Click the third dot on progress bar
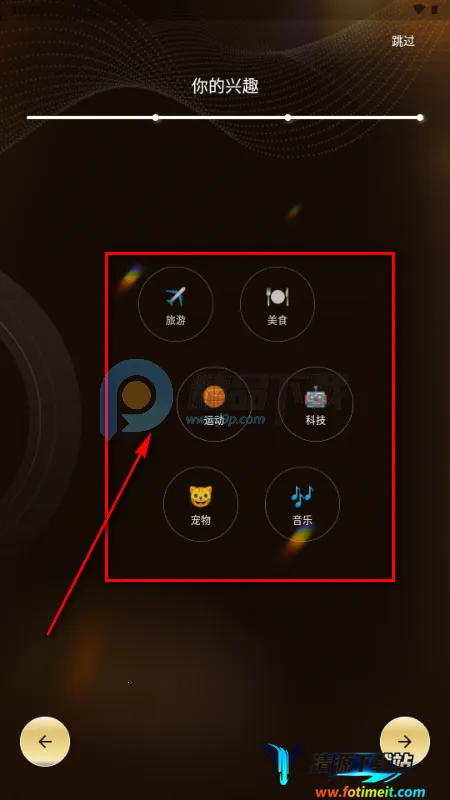Viewport: 450px width, 800px height. point(288,117)
